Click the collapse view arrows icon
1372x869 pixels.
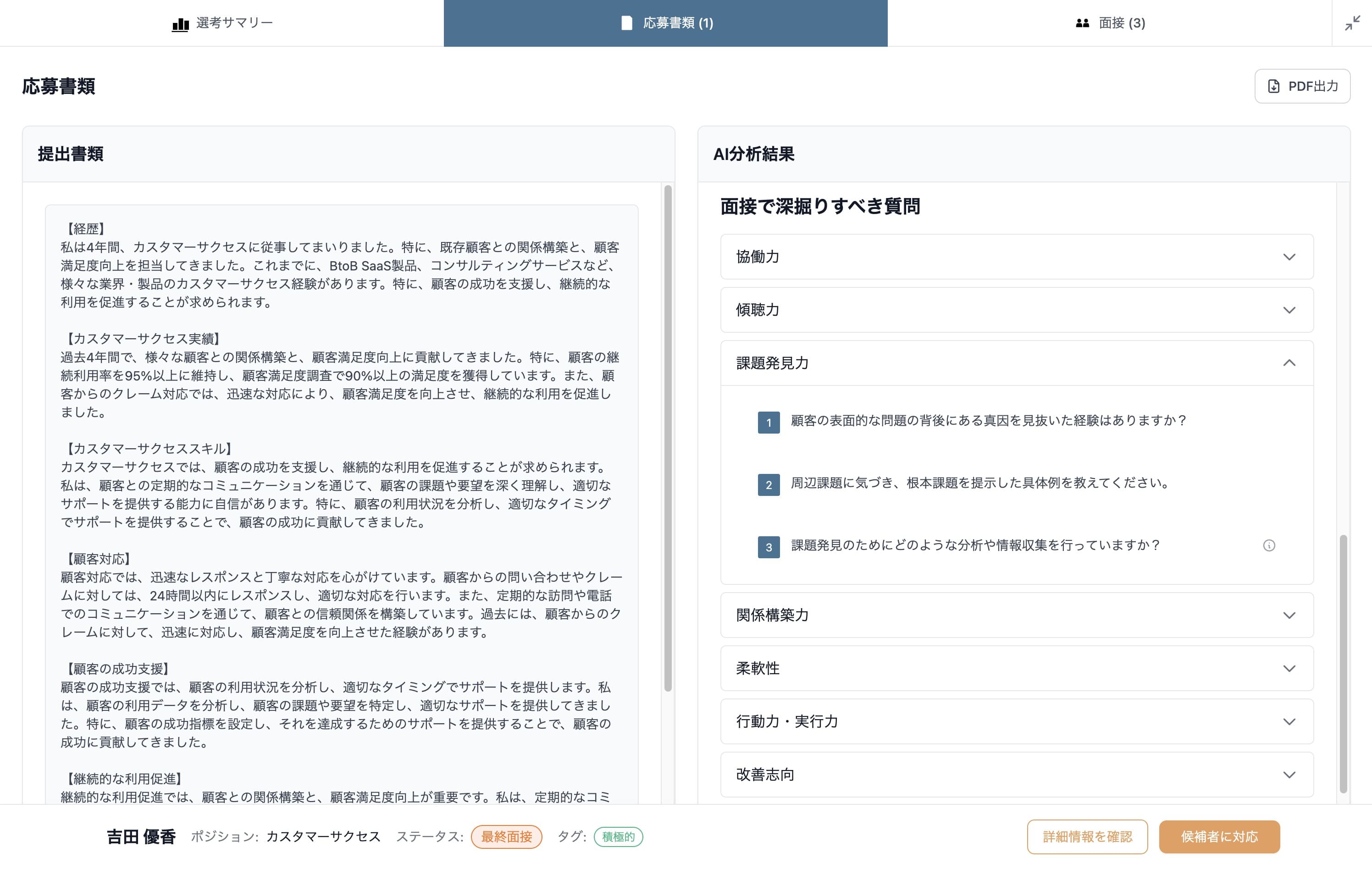point(1352,23)
